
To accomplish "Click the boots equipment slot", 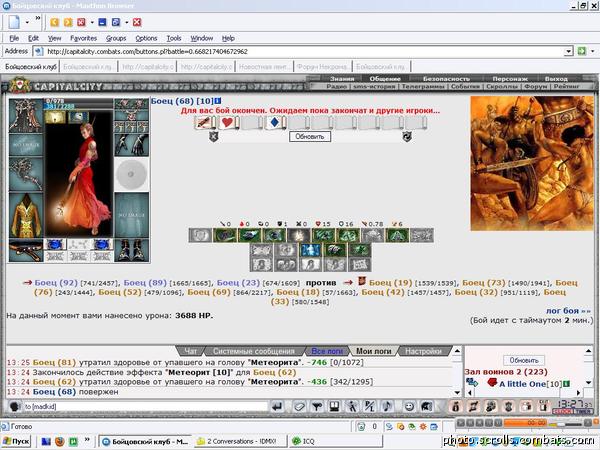I will click(131, 250).
